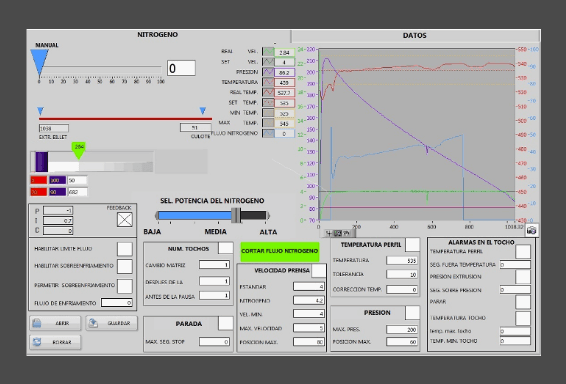Click the REAL VEL. legend value 2.84
The height and width of the screenshot is (384, 566).
284,52
